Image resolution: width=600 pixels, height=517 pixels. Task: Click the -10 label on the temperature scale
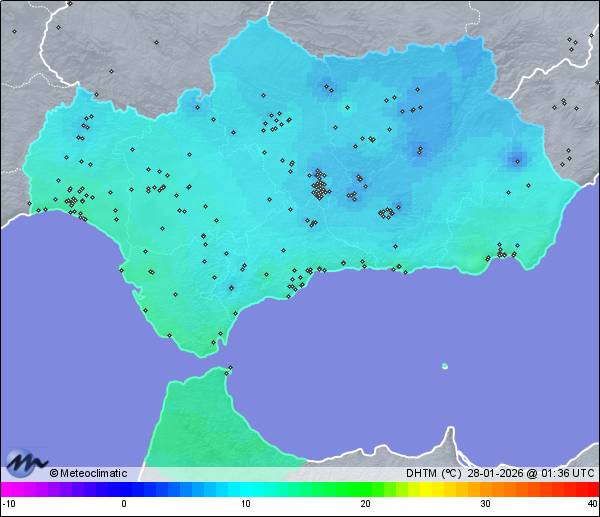[x=9, y=504]
